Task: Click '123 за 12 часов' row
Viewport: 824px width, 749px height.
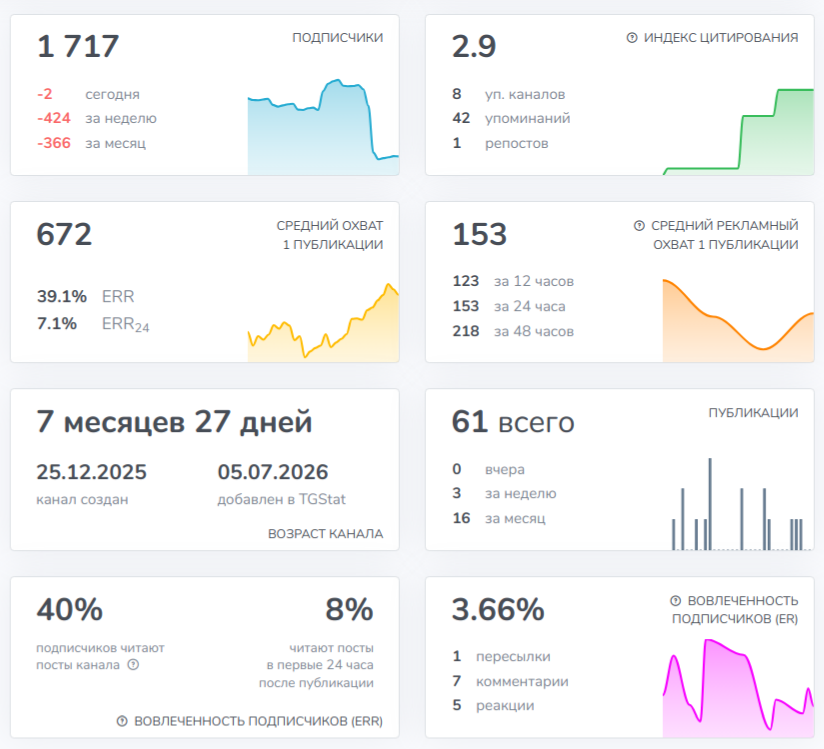Action: 513,281
